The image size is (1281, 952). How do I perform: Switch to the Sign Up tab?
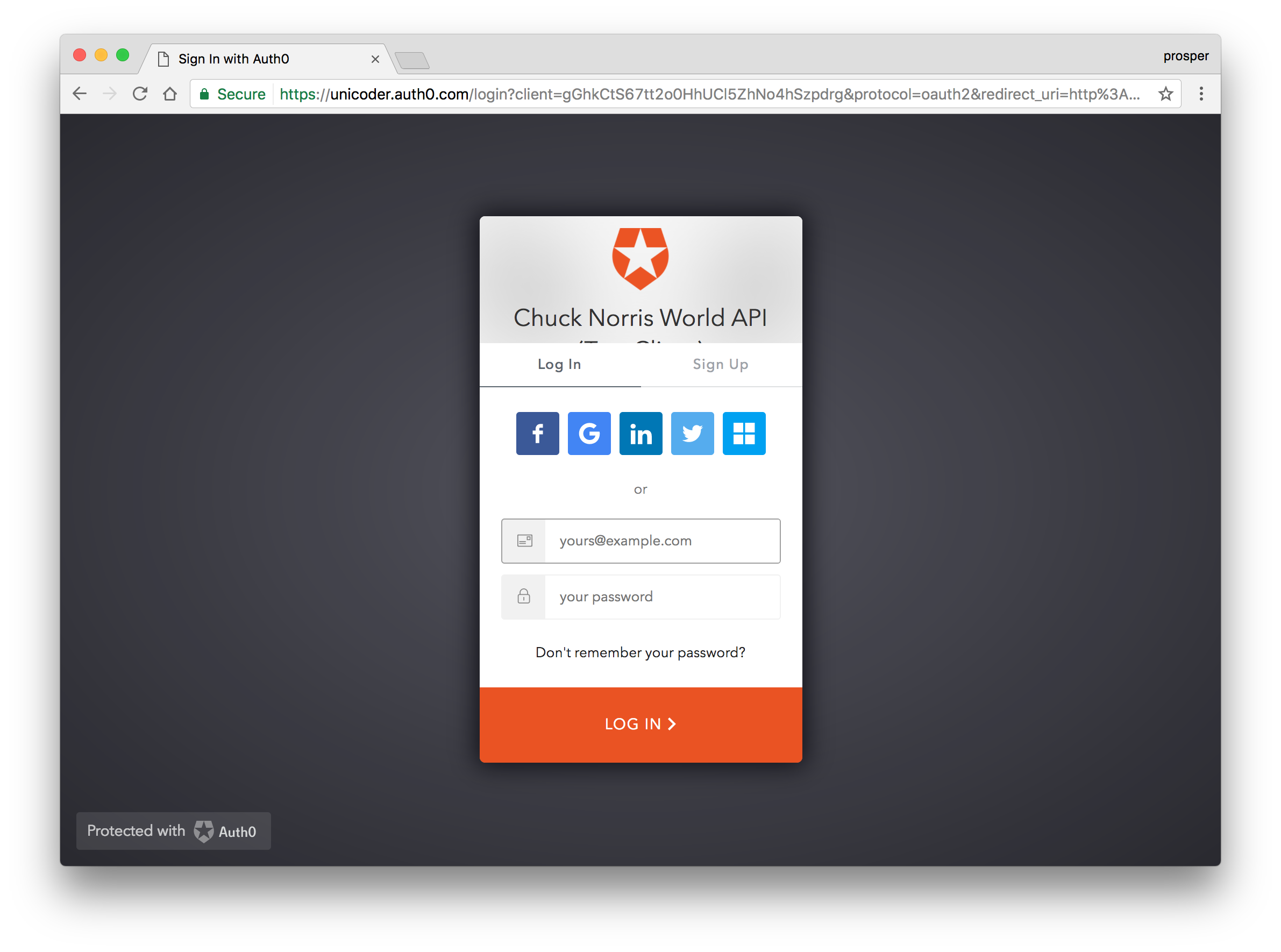(x=720, y=364)
